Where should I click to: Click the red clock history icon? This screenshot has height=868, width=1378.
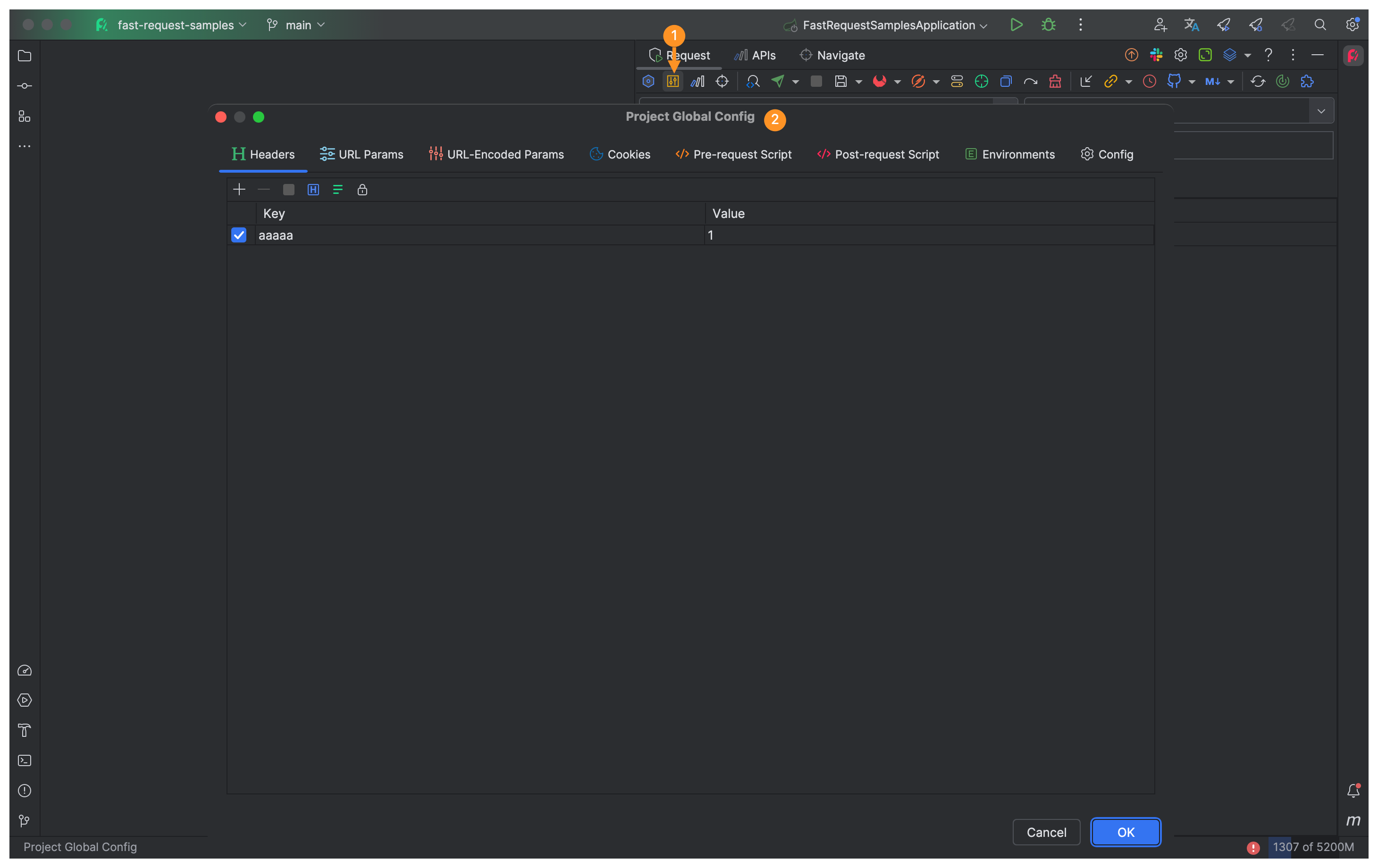1149,81
